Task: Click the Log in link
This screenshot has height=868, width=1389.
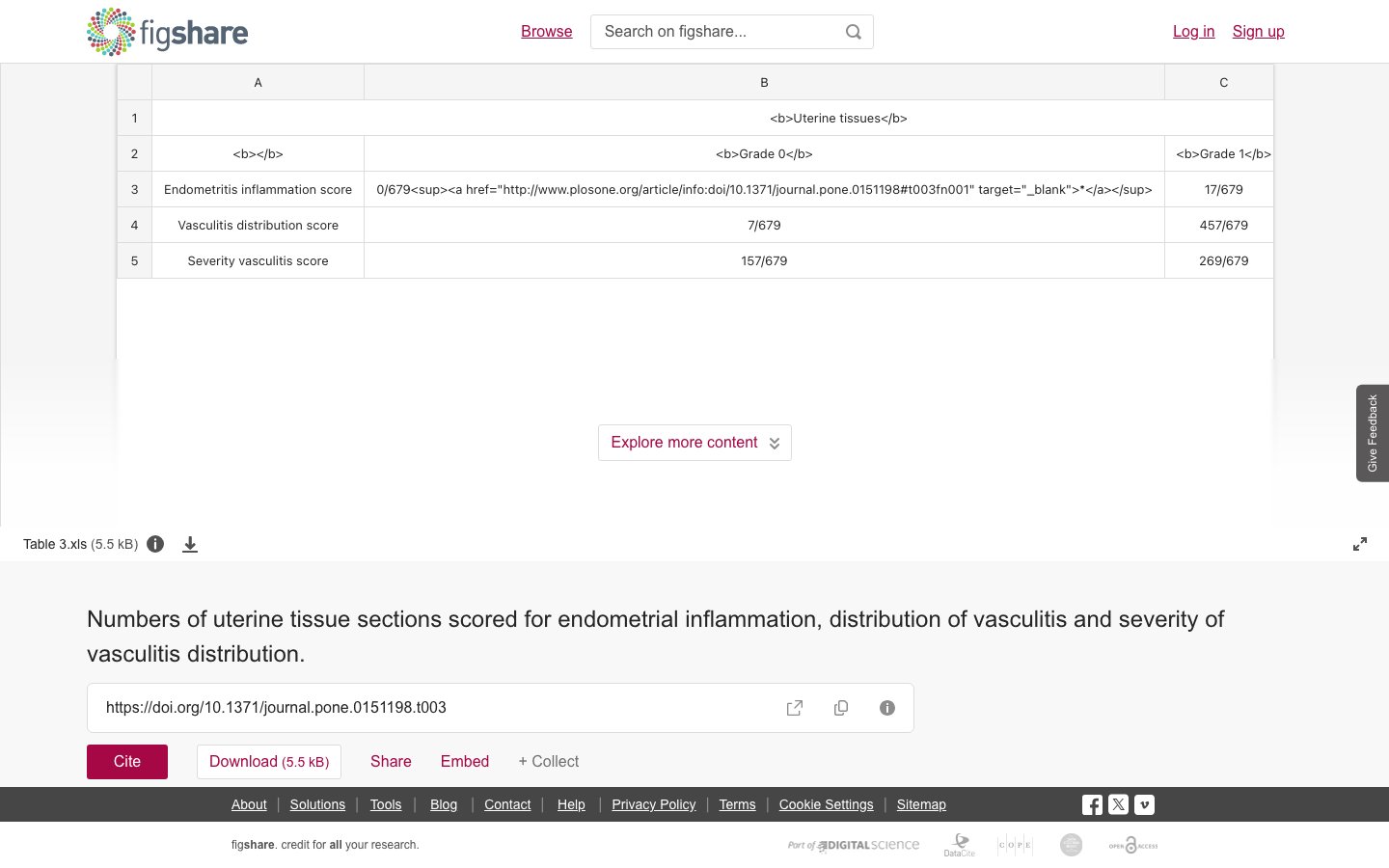Action: (x=1193, y=31)
